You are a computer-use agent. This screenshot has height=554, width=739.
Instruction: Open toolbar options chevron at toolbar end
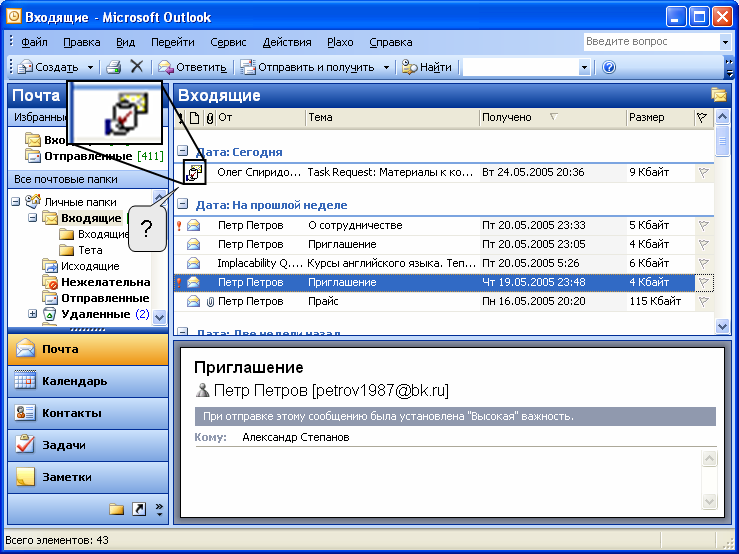pyautogui.click(x=730, y=67)
